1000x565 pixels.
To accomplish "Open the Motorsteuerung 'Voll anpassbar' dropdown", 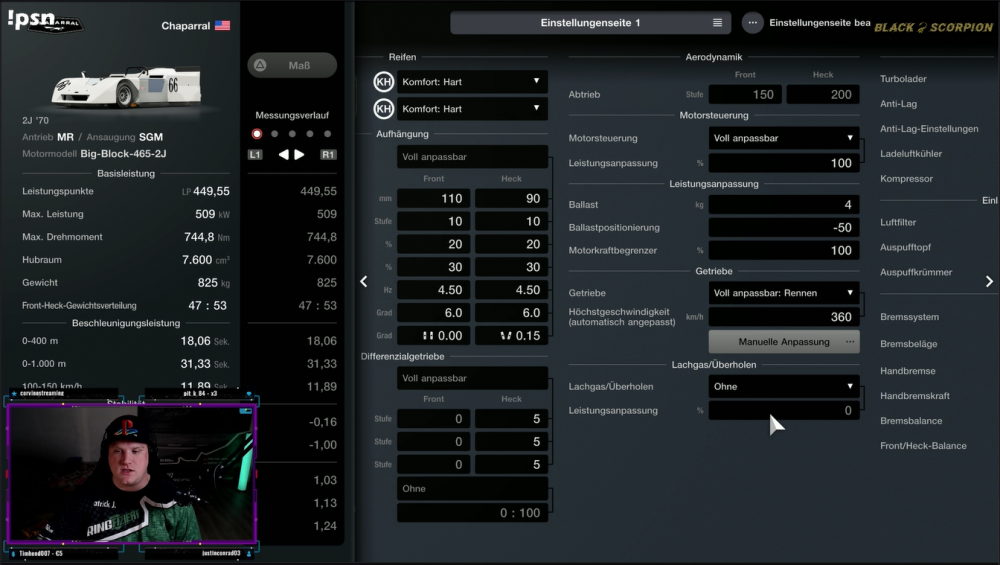I will pyautogui.click(x=784, y=138).
